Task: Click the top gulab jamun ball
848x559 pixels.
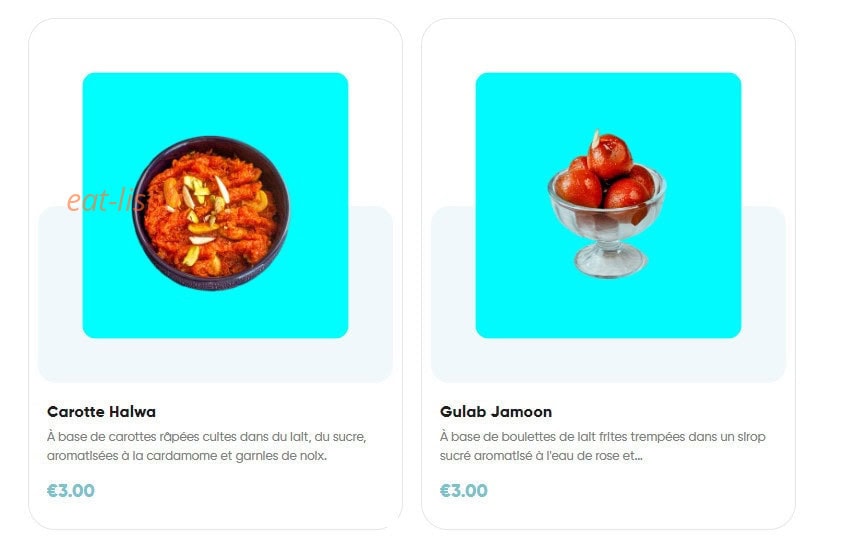Action: coord(610,156)
